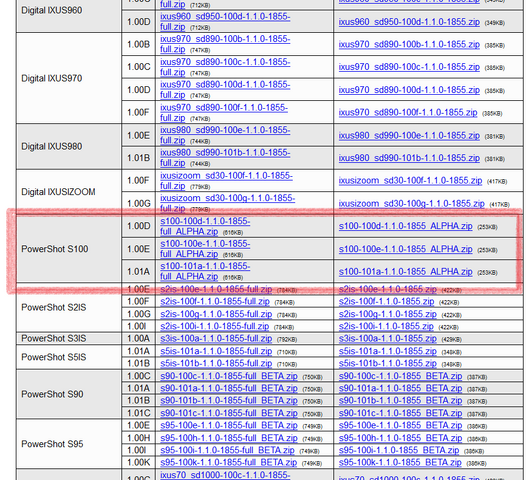
Task: Download s90-101b-1.1.0-1855-full_BETA.zip
Action: 229,401
